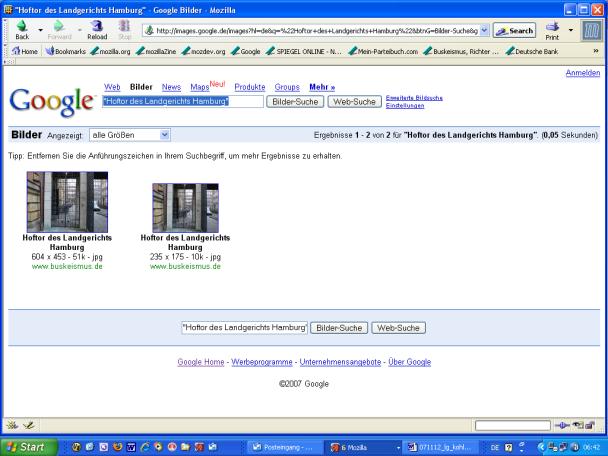This screenshot has height=456, width=608.
Task: Click the site icon in address bar
Action: [x=149, y=31]
